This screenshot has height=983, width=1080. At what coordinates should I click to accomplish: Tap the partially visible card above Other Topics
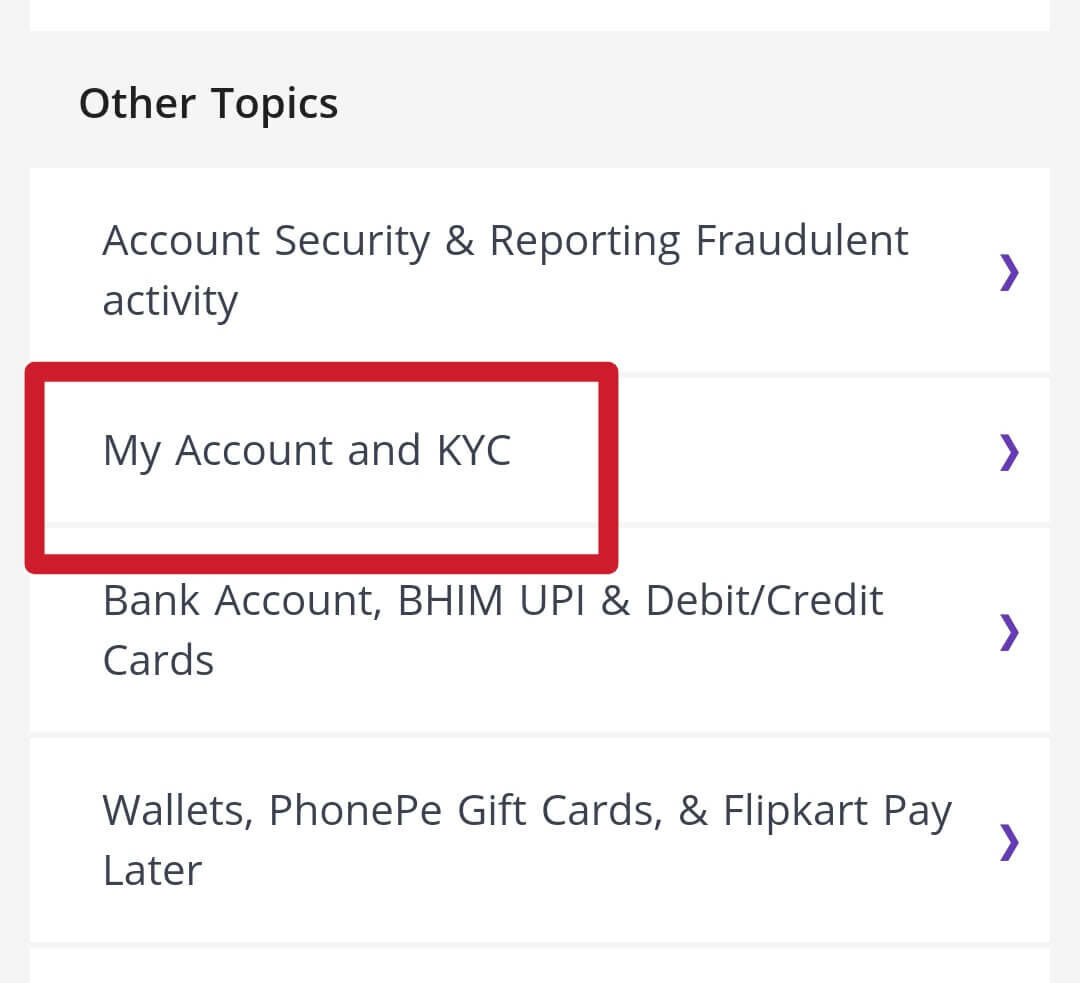tap(540, 14)
